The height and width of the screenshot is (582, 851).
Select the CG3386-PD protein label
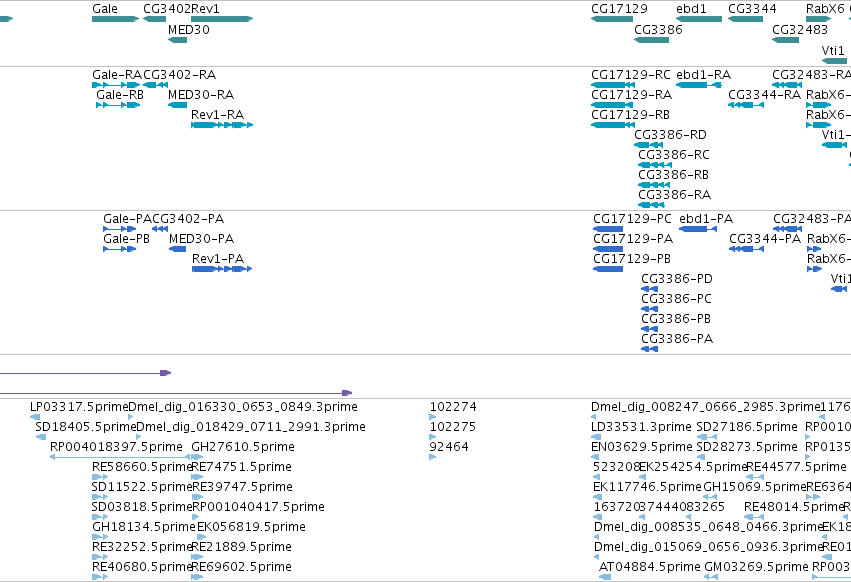coord(677,279)
